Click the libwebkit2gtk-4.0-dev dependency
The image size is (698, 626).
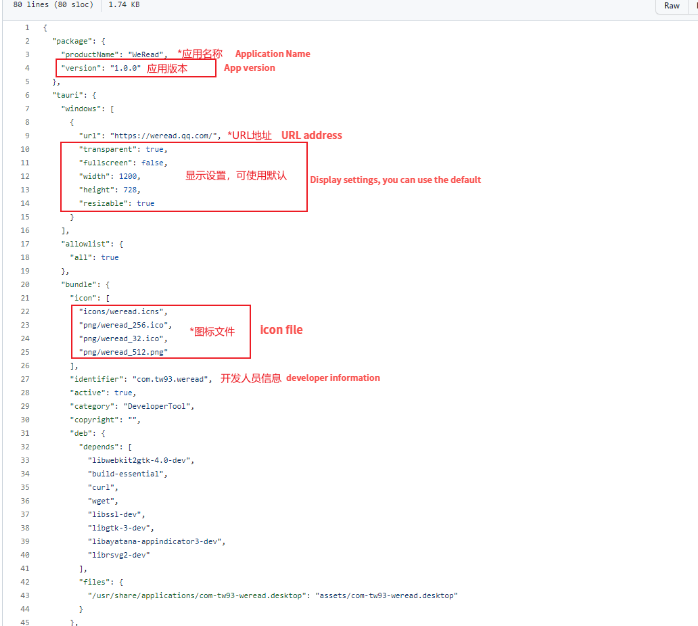tap(140, 460)
